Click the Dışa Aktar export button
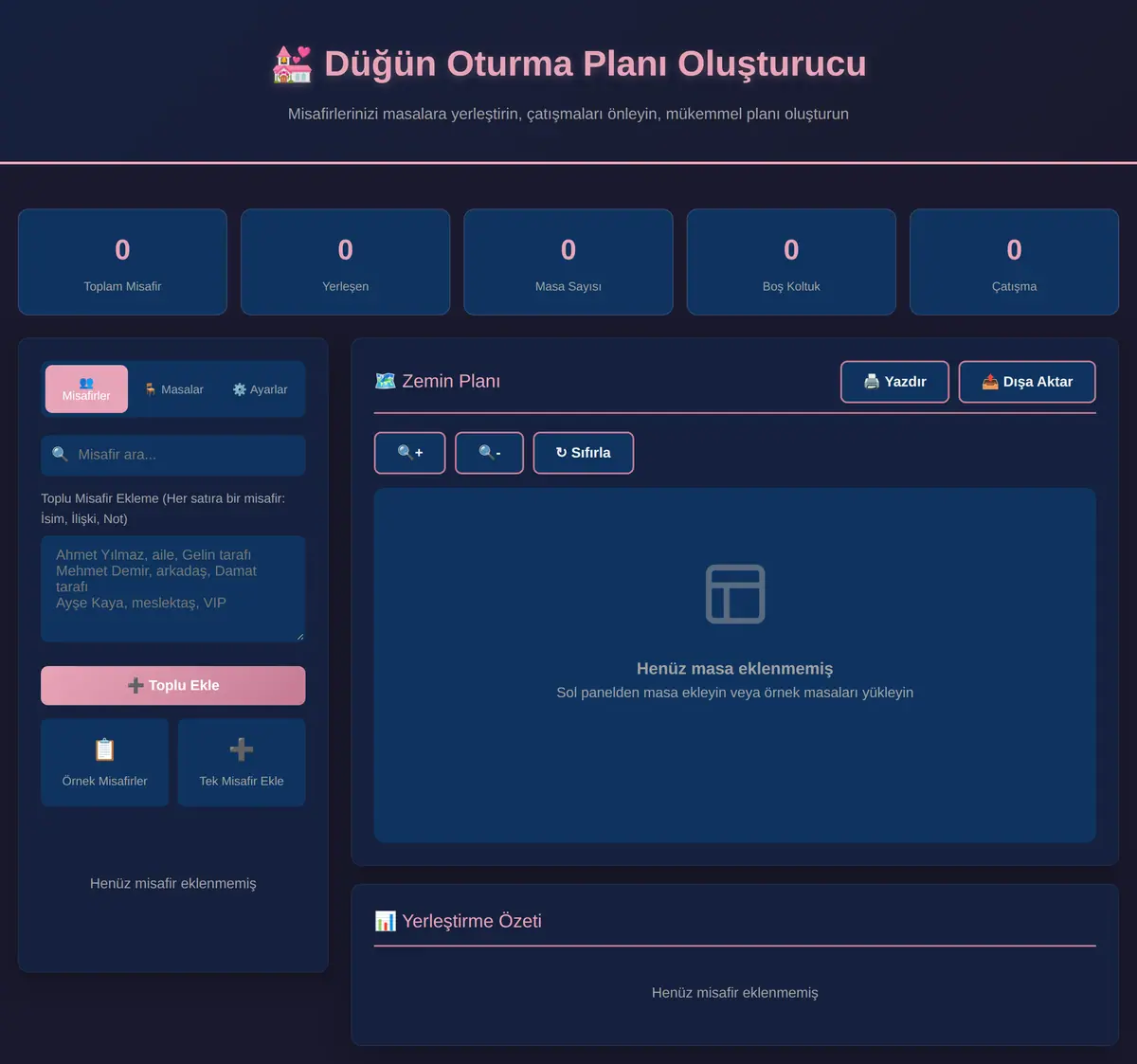 (1027, 382)
